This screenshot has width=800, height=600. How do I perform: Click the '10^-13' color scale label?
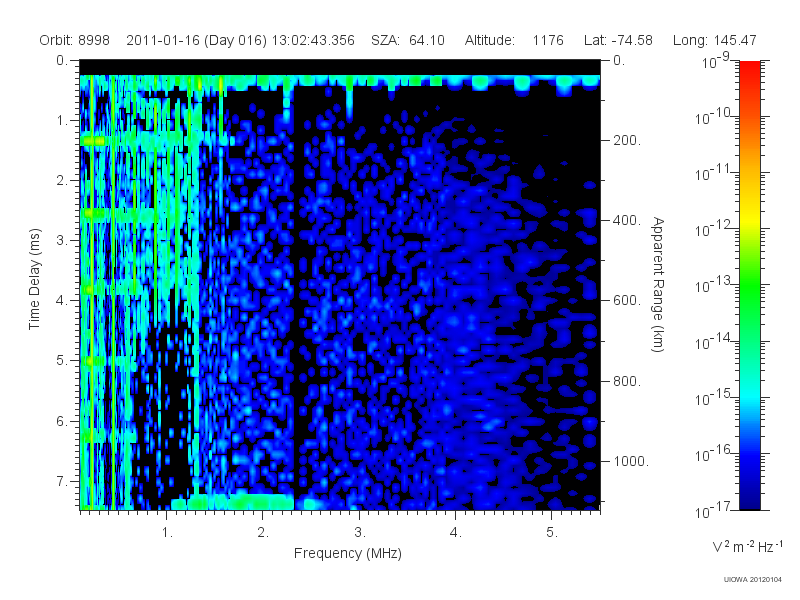point(713,284)
